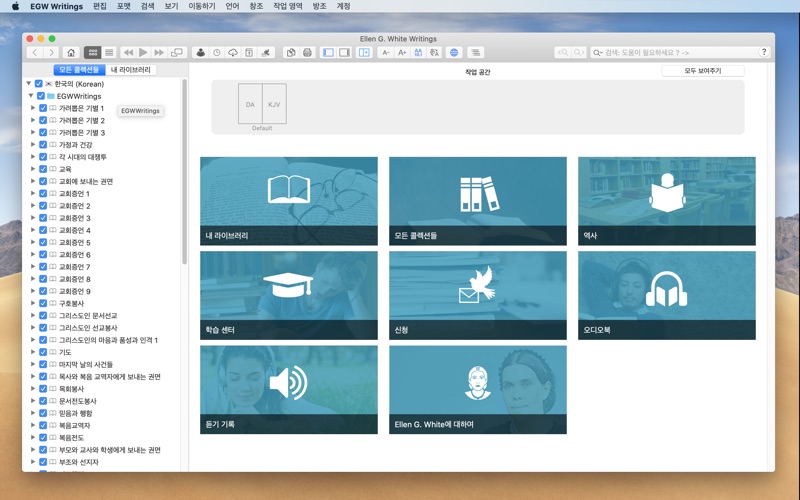The image size is (800, 500).
Task: Open the 검색 menu
Action: pos(147,6)
